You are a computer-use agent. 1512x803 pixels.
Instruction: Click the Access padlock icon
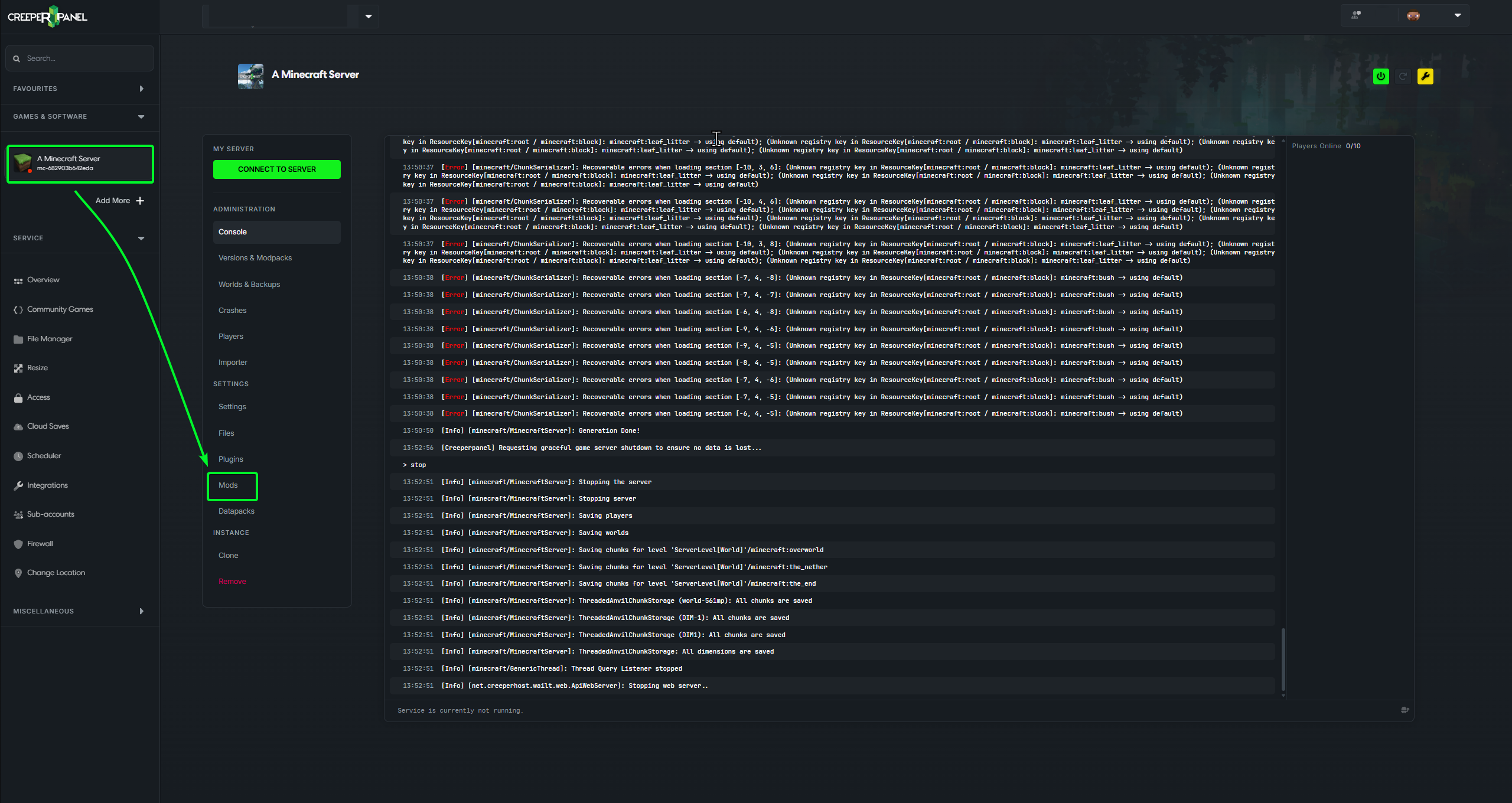[18, 398]
